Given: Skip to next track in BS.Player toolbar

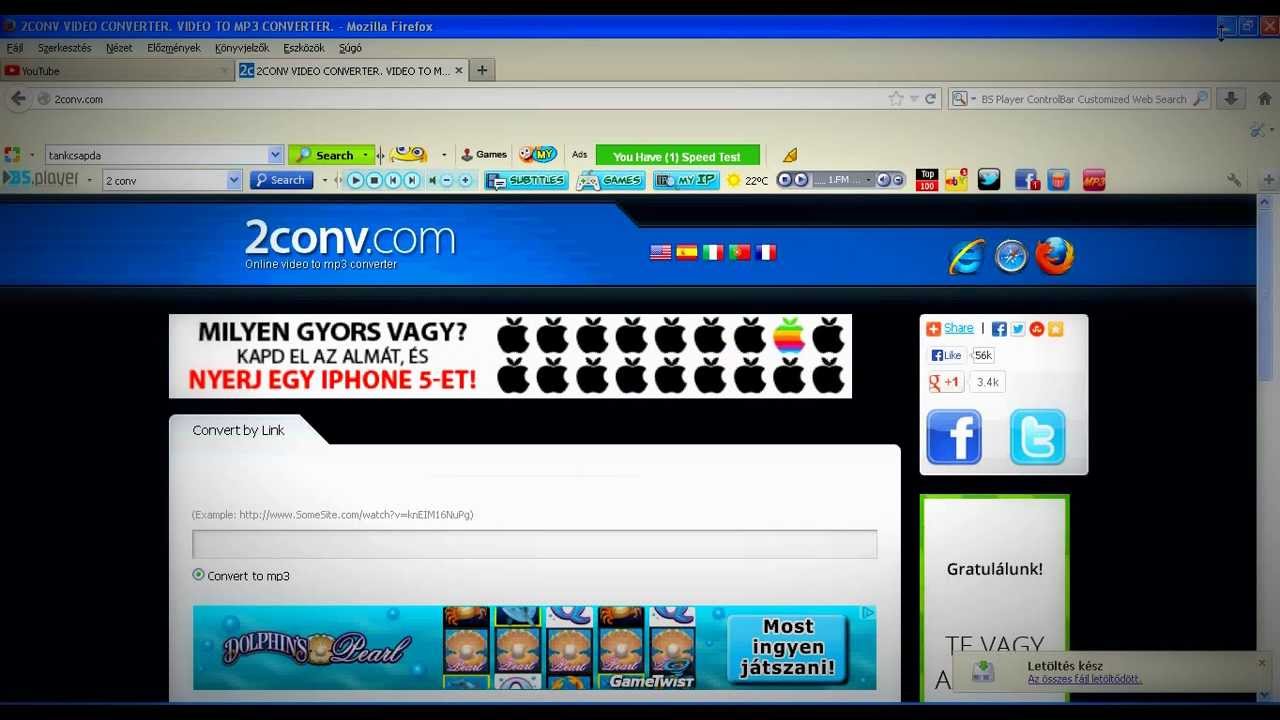Looking at the screenshot, I should (x=412, y=180).
